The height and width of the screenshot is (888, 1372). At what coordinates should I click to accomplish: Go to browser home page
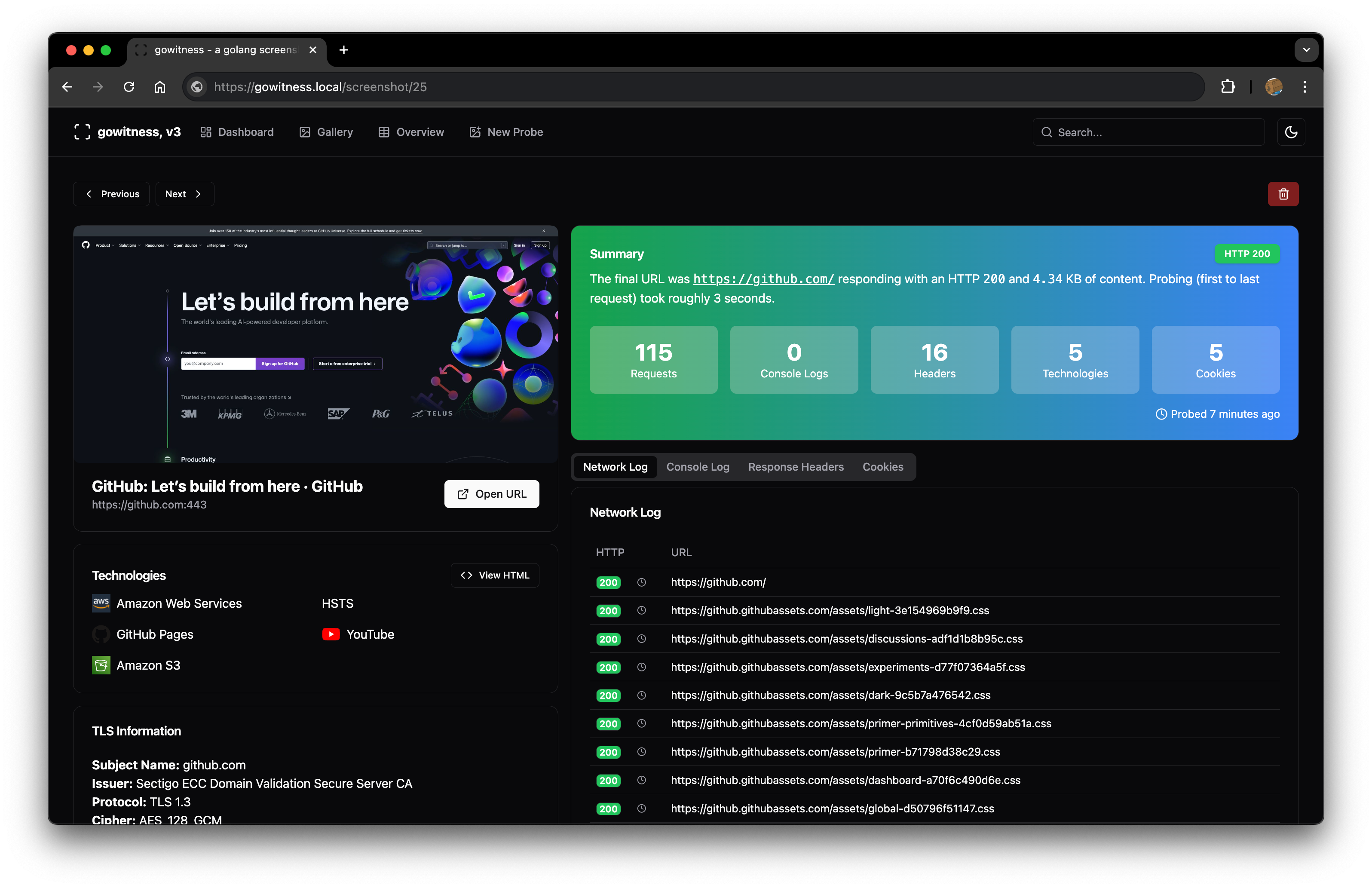(x=160, y=86)
